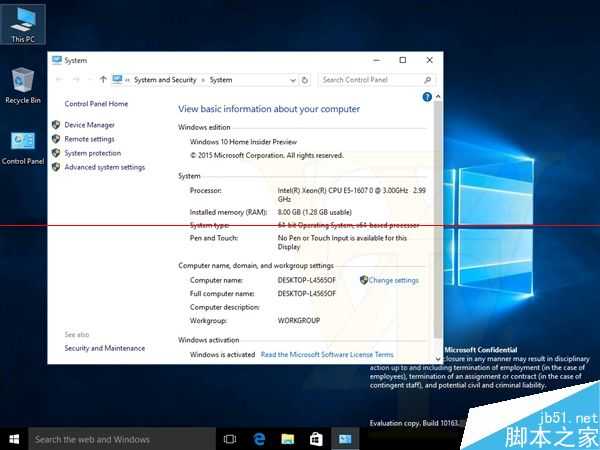The height and width of the screenshot is (450, 600).
Task: Click the System breadcrumb segment
Action: tap(221, 80)
